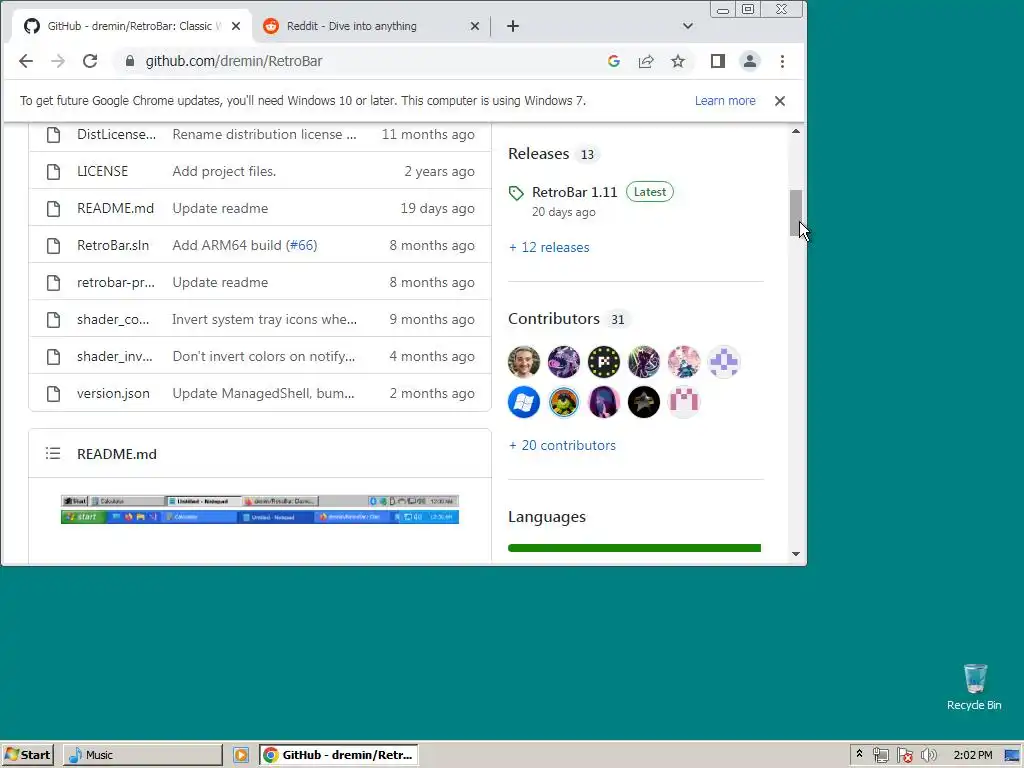The image size is (1024, 768).
Task: Click the Google icon in address bar
Action: [x=613, y=61]
